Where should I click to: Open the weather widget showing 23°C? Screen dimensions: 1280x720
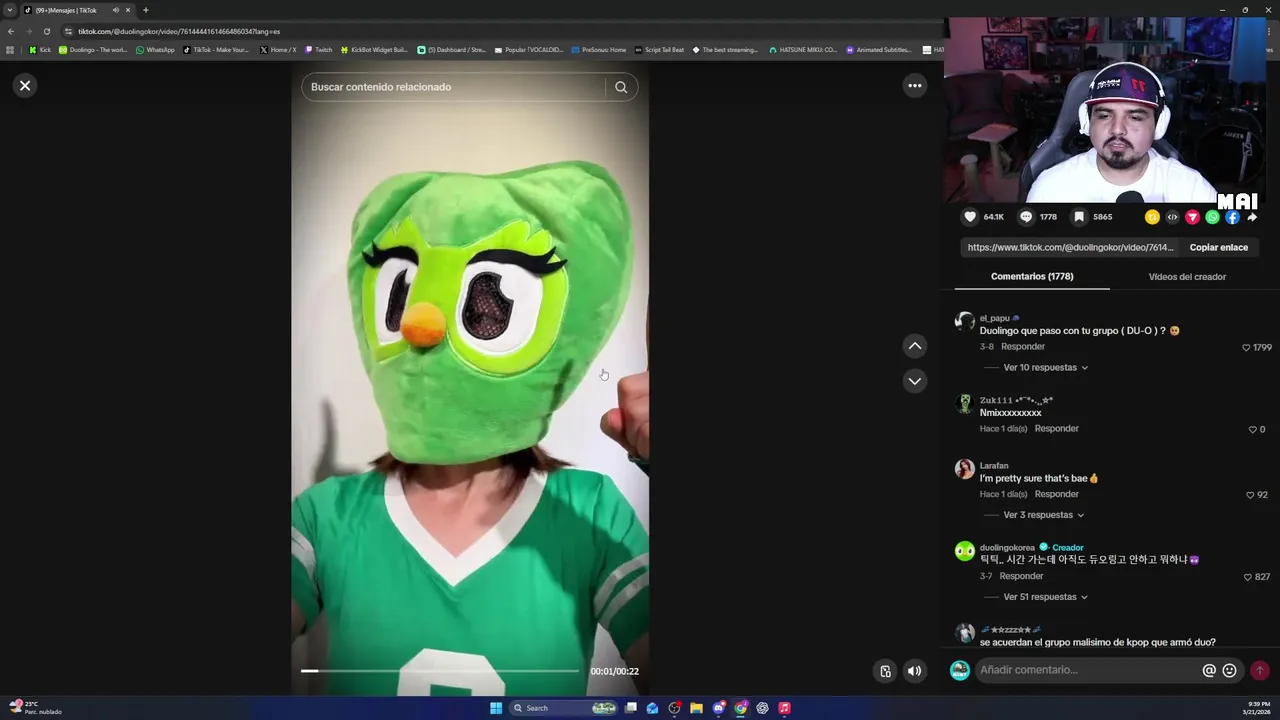36,708
